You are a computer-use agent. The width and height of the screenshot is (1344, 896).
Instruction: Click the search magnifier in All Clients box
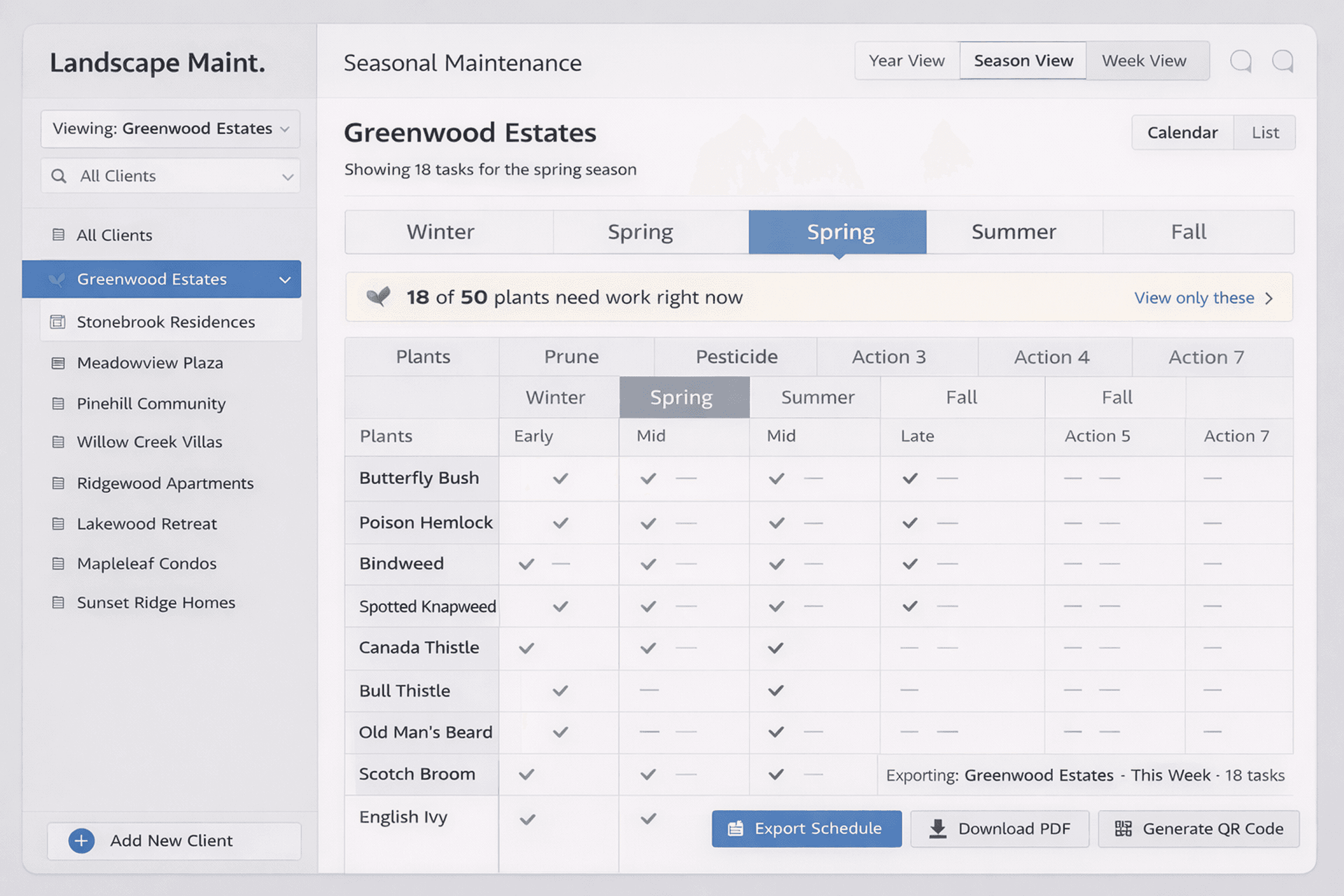[59, 176]
